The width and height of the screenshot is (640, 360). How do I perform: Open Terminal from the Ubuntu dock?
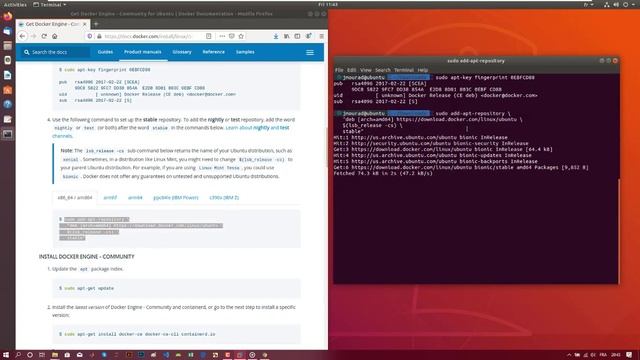pos(8,134)
